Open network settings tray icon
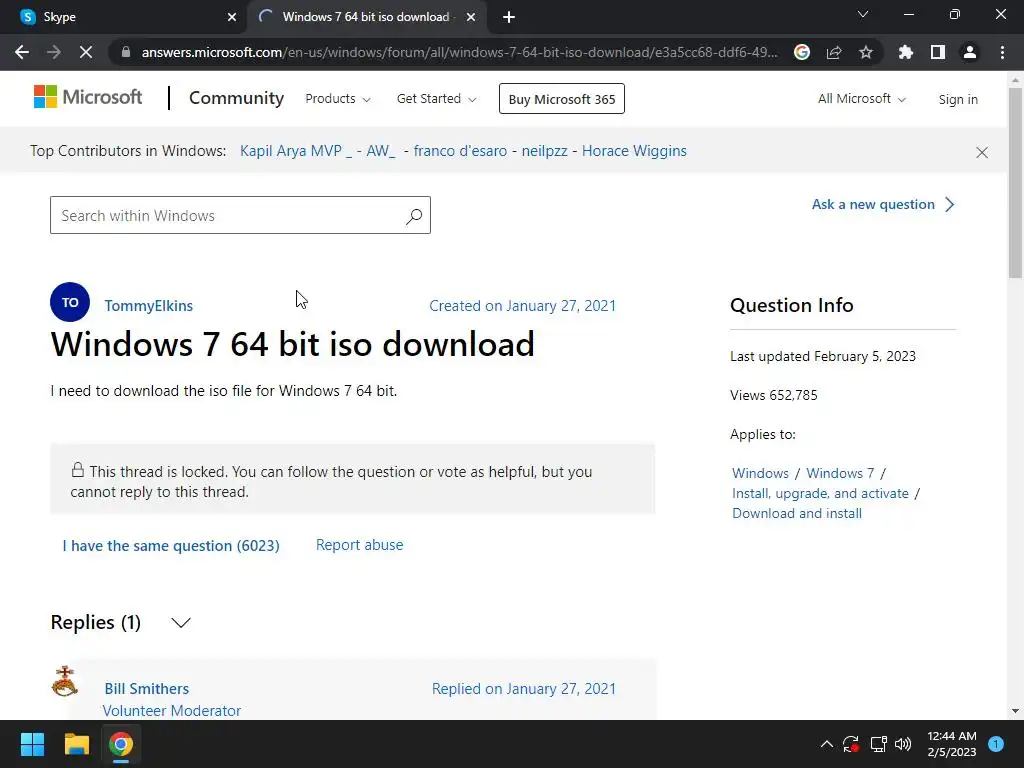This screenshot has width=1024, height=768. (878, 744)
